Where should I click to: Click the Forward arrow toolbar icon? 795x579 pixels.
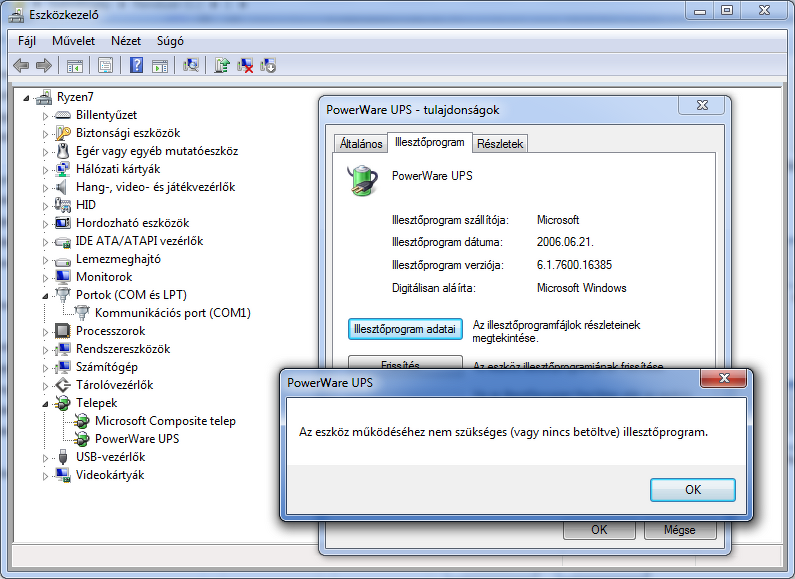click(x=44, y=65)
